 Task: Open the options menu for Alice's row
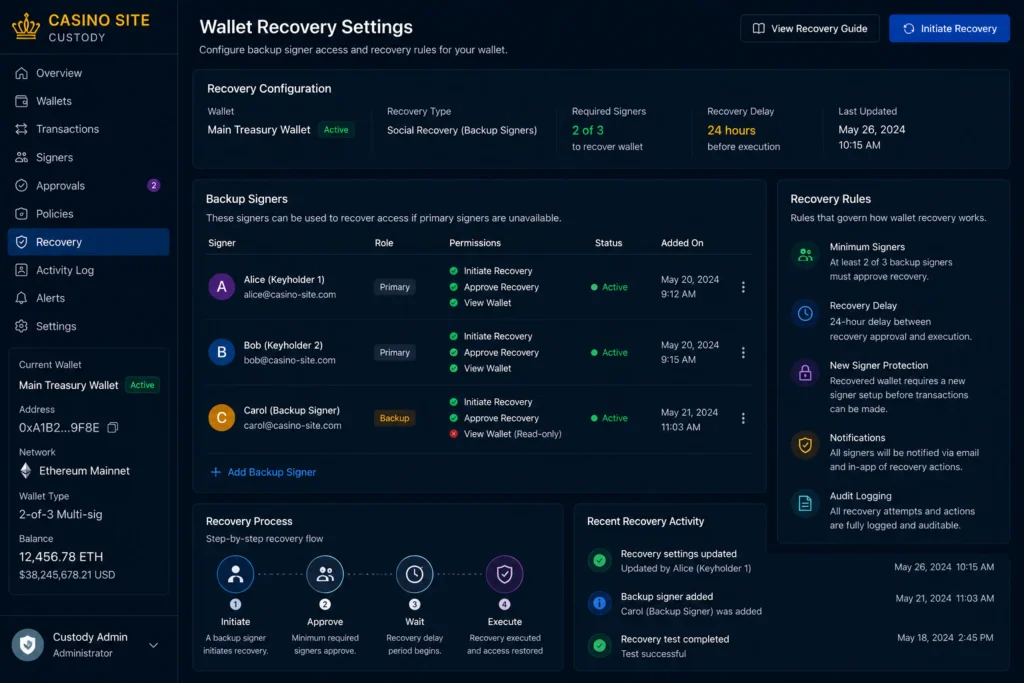(743, 287)
